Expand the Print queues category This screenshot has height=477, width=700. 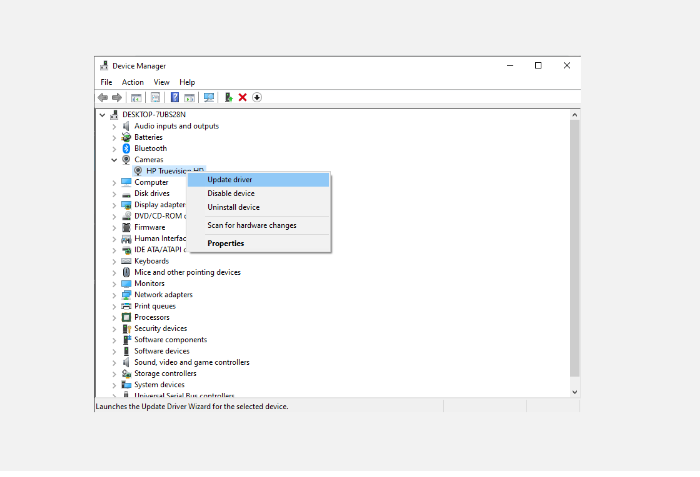114,306
